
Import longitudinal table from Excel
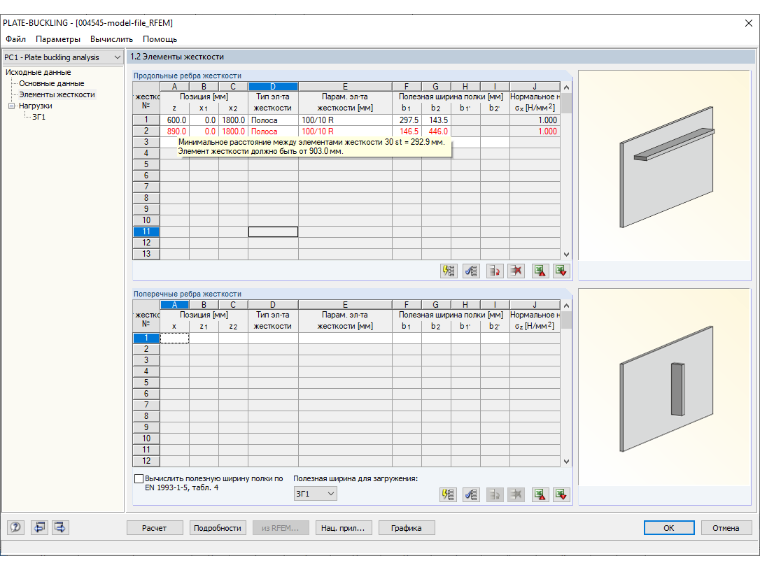tap(561, 271)
